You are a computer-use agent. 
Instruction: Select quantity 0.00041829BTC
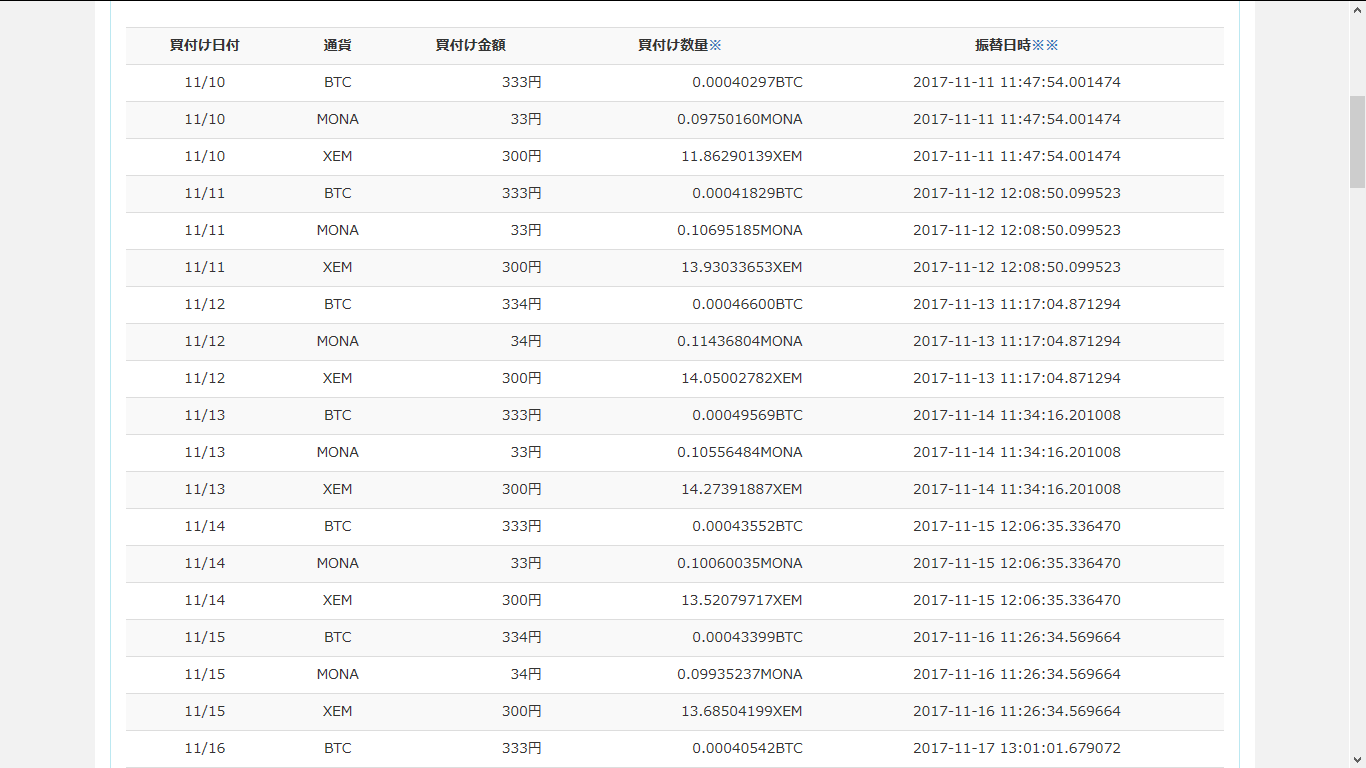click(747, 193)
